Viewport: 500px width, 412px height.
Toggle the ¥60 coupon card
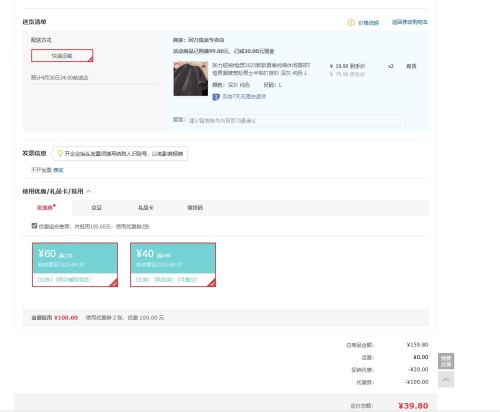tap(75, 265)
